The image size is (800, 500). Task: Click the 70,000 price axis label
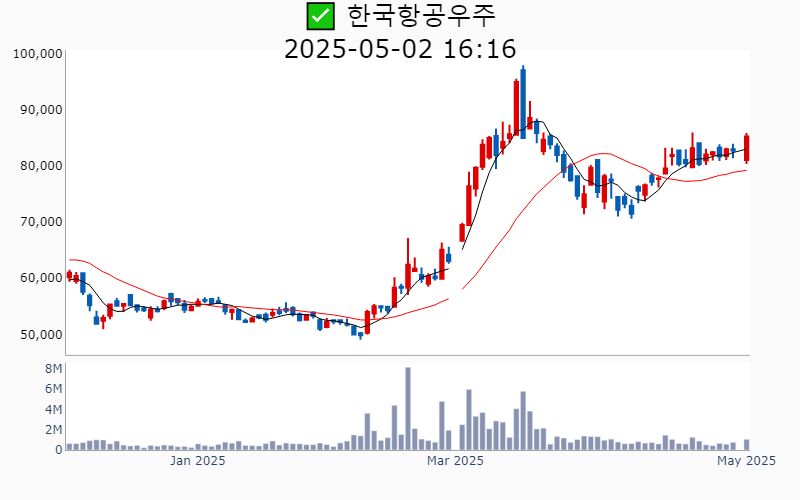[x=41, y=222]
